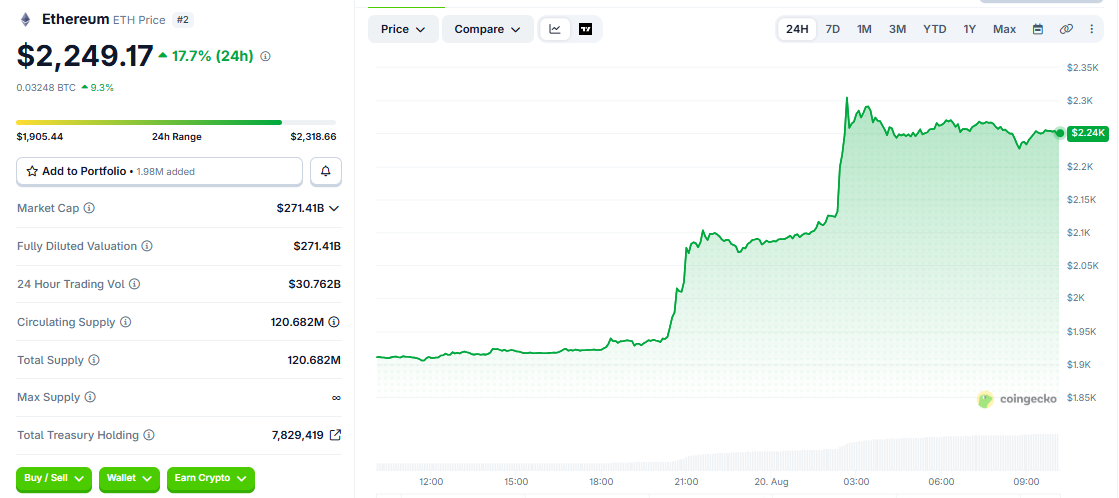Open the calendar date range picker
Screen dimensions: 1119x498
coord(1038,29)
